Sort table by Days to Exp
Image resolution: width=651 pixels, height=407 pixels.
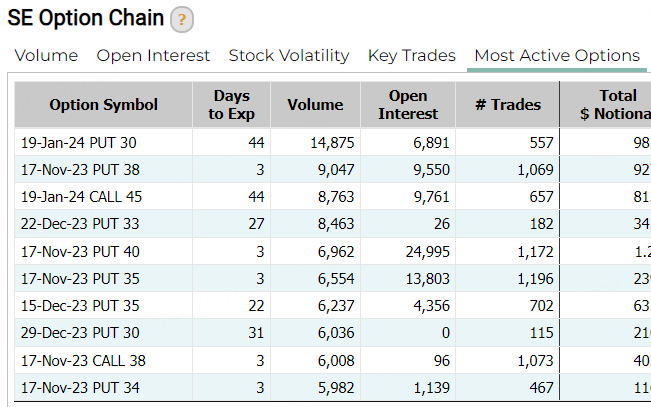pos(232,105)
